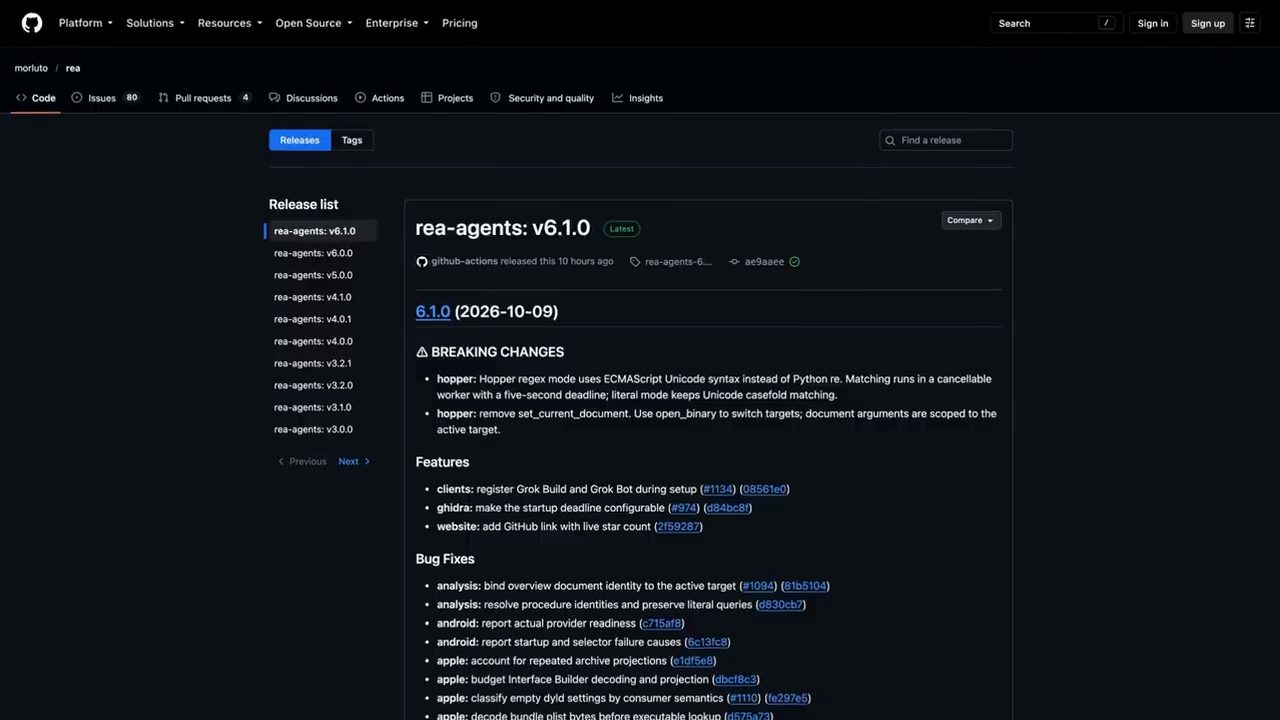
Task: Open commit 6c13fc8 link
Action: 707,642
